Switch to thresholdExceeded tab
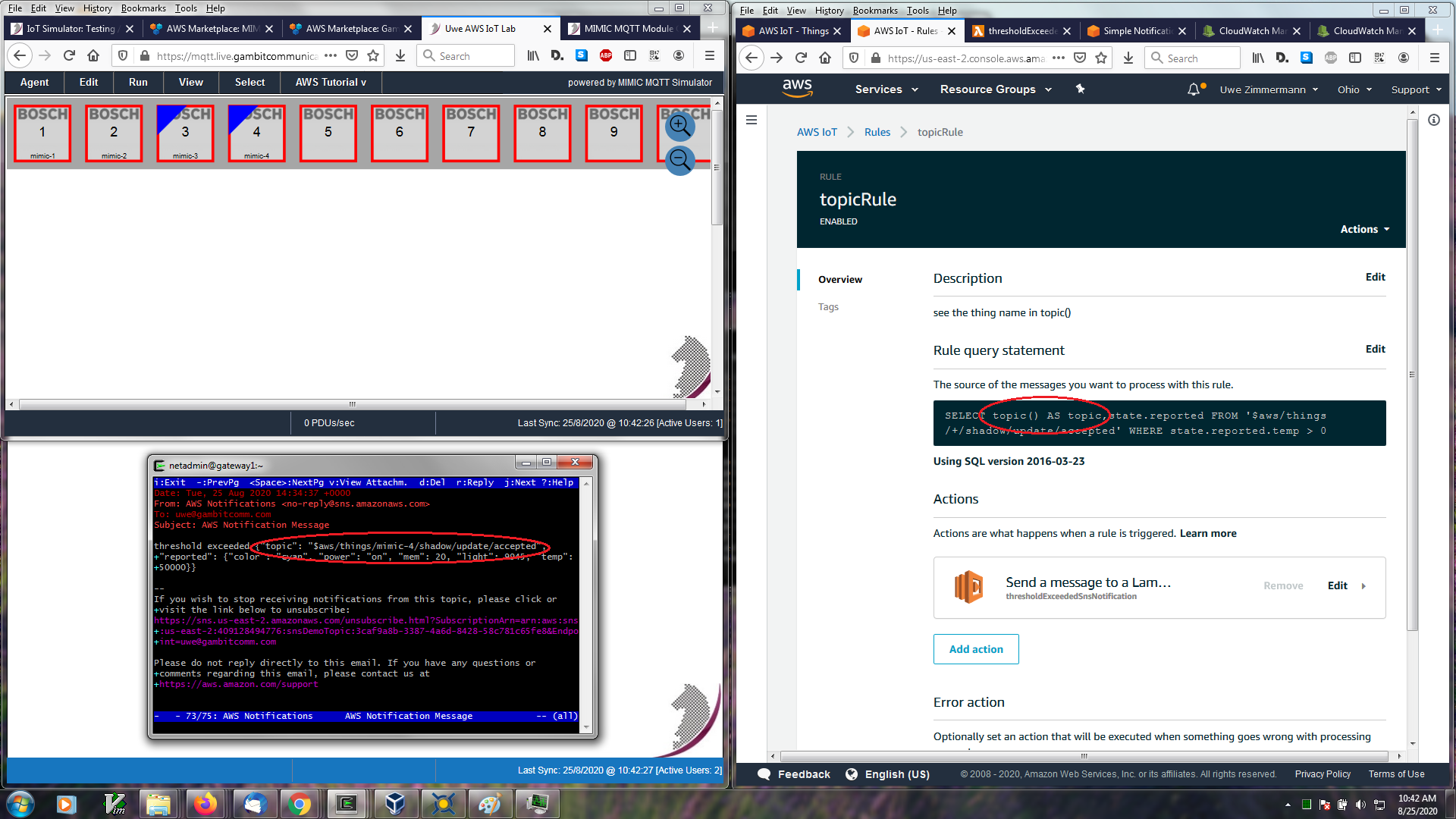Viewport: 1456px width, 819px height. [x=1022, y=31]
